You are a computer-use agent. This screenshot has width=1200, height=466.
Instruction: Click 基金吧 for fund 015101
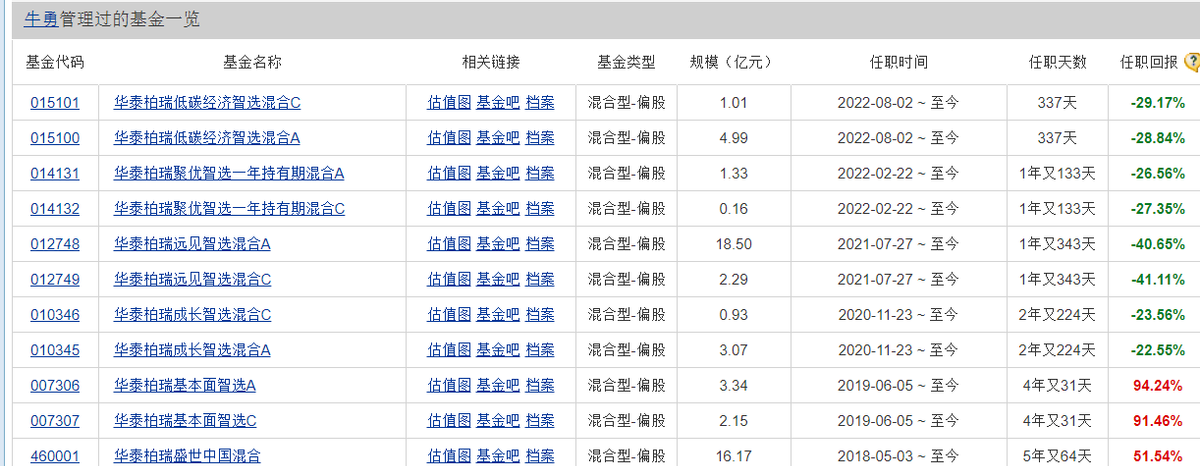coord(498,102)
